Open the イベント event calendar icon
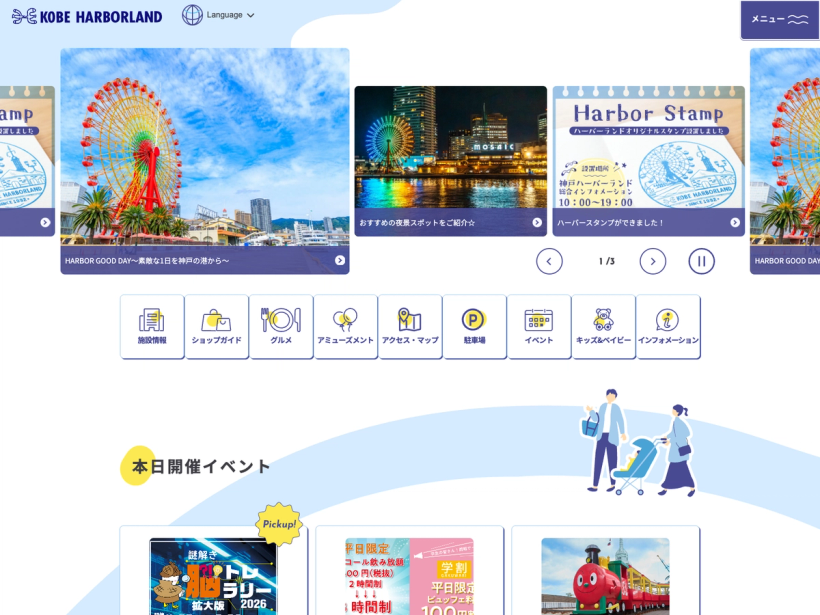 pyautogui.click(x=539, y=326)
